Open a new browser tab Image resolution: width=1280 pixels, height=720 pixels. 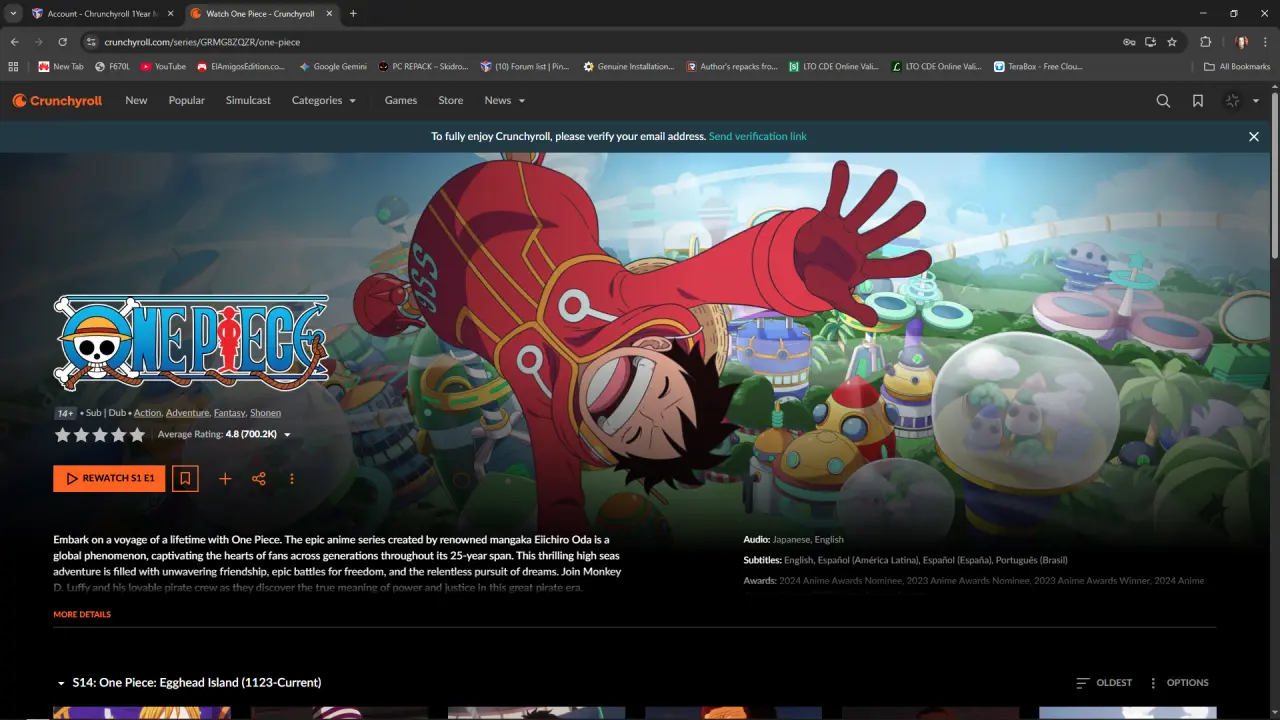pyautogui.click(x=353, y=14)
